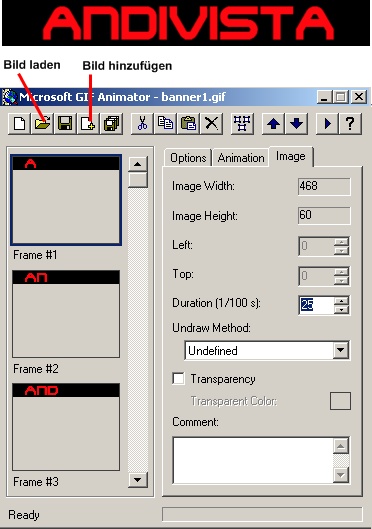The width and height of the screenshot is (372, 529).
Task: Save the animation with the floppy icon
Action: click(65, 123)
